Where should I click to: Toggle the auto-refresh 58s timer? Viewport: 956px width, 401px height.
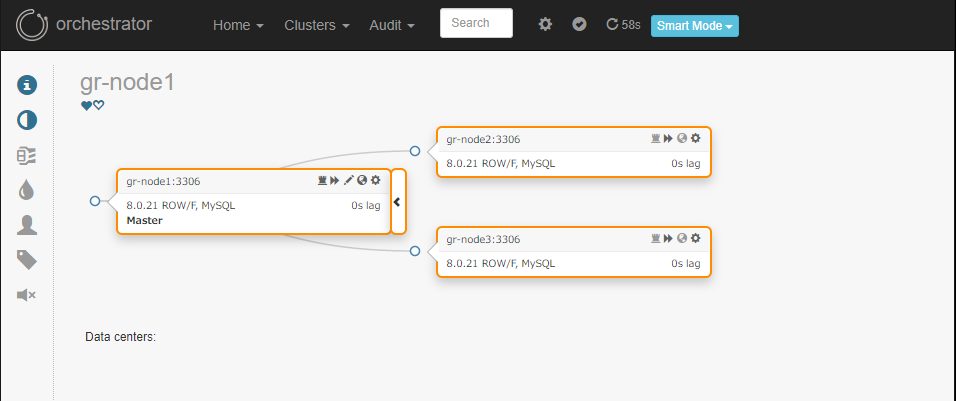tap(623, 24)
